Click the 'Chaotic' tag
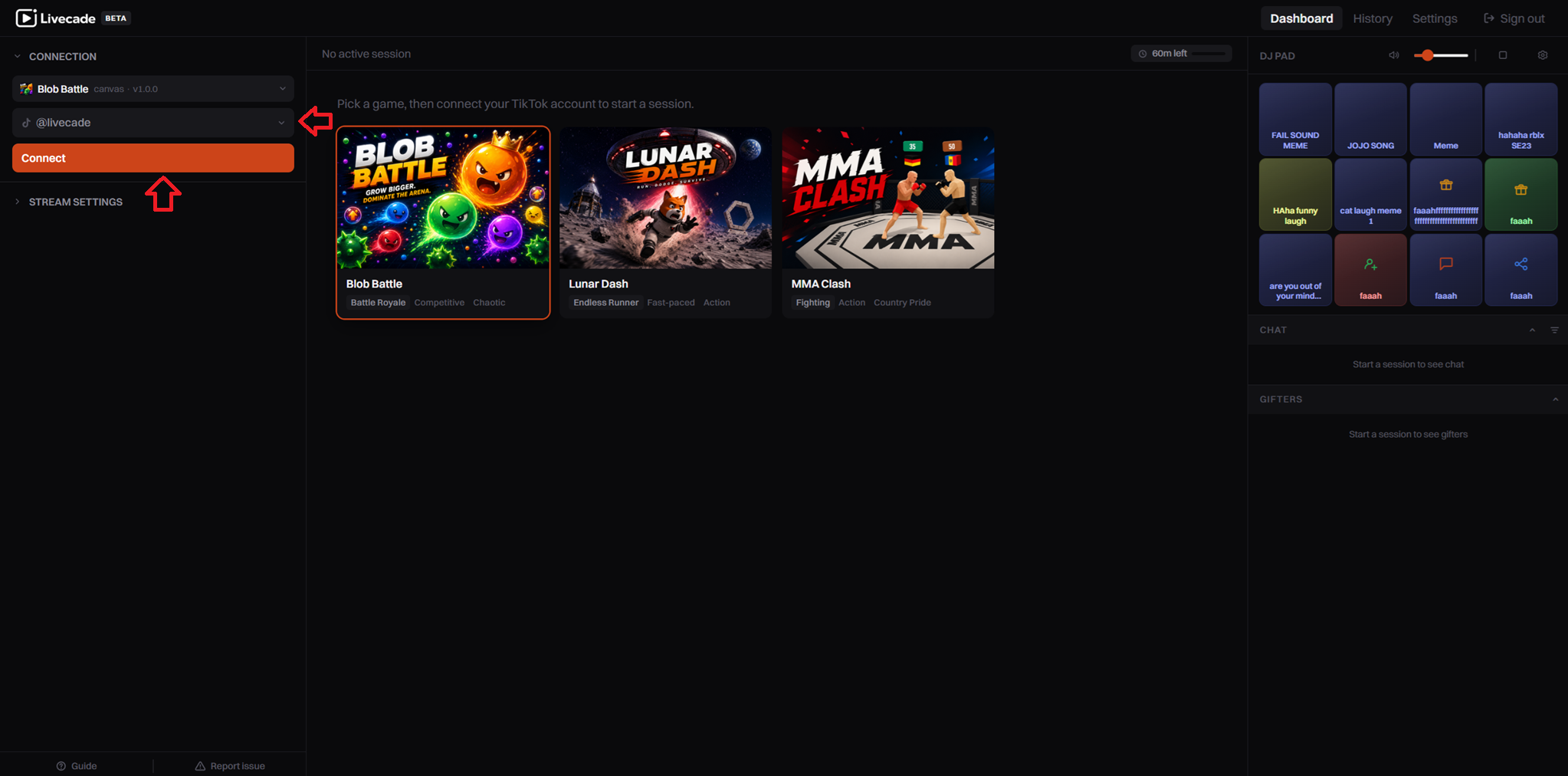Image resolution: width=1568 pixels, height=776 pixels. tap(489, 303)
